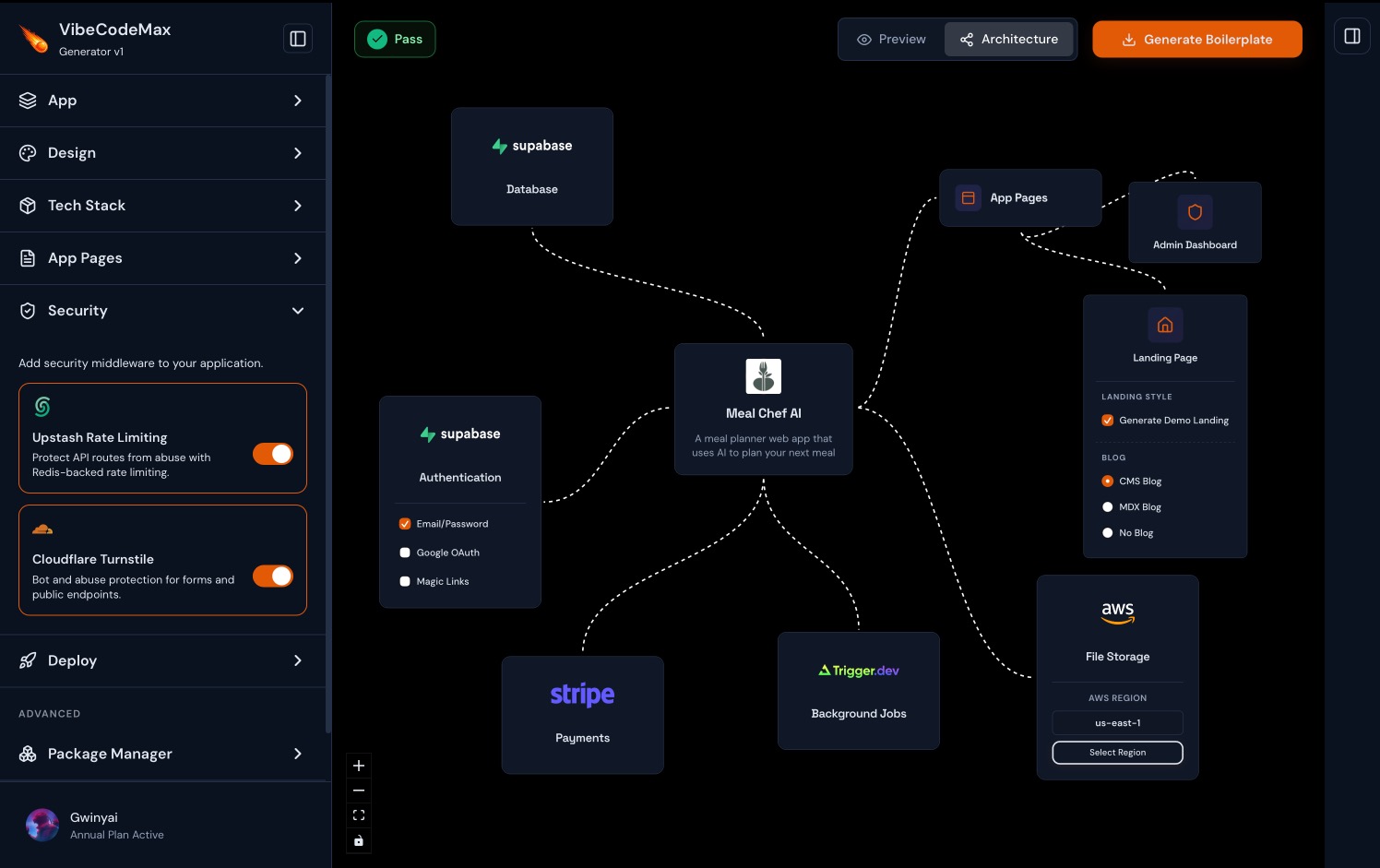Image resolution: width=1380 pixels, height=868 pixels.
Task: Collapse the Security section chevron
Action: 298,311
